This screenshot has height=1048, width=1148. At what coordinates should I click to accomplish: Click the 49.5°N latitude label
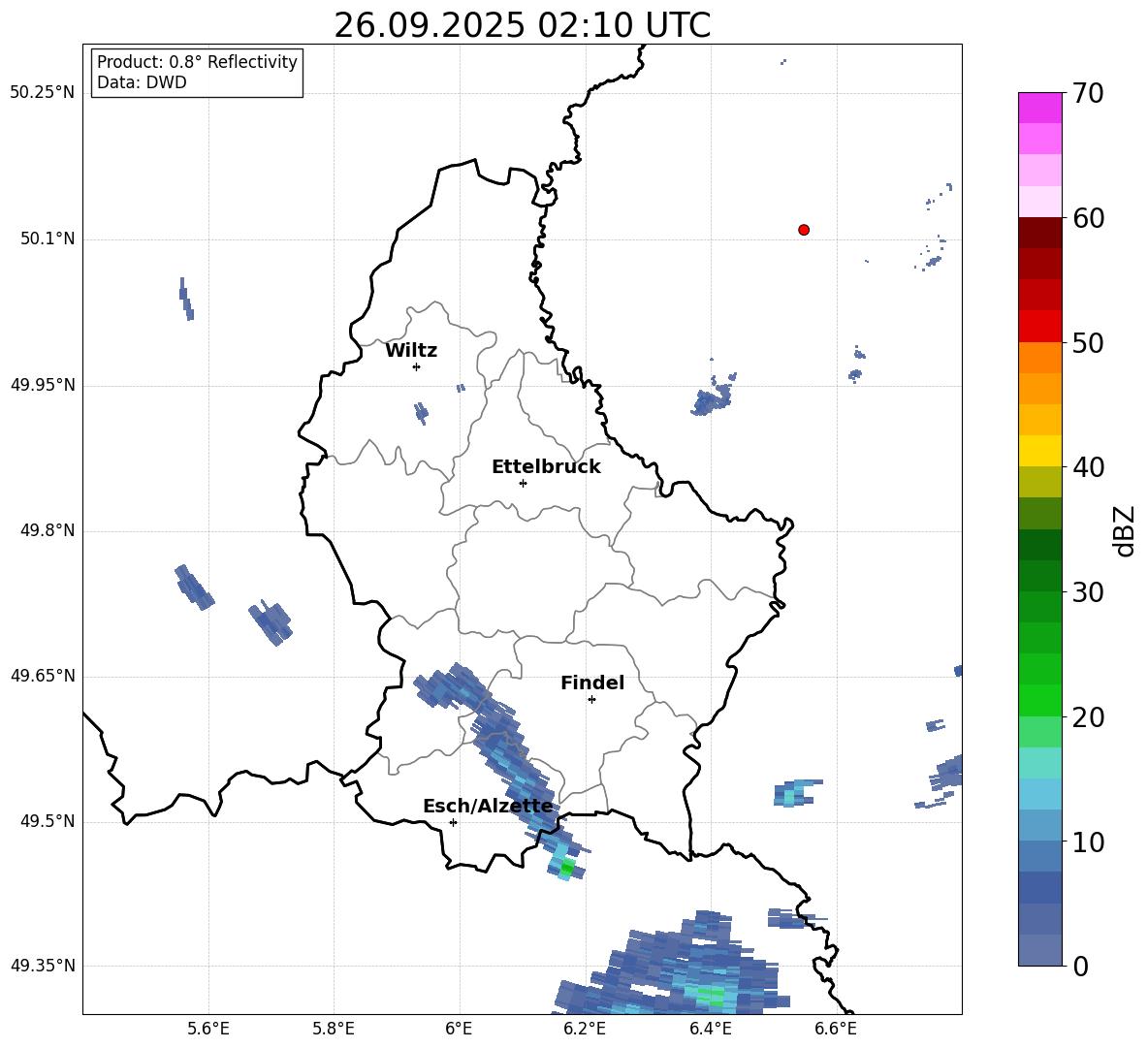pyautogui.click(x=47, y=821)
